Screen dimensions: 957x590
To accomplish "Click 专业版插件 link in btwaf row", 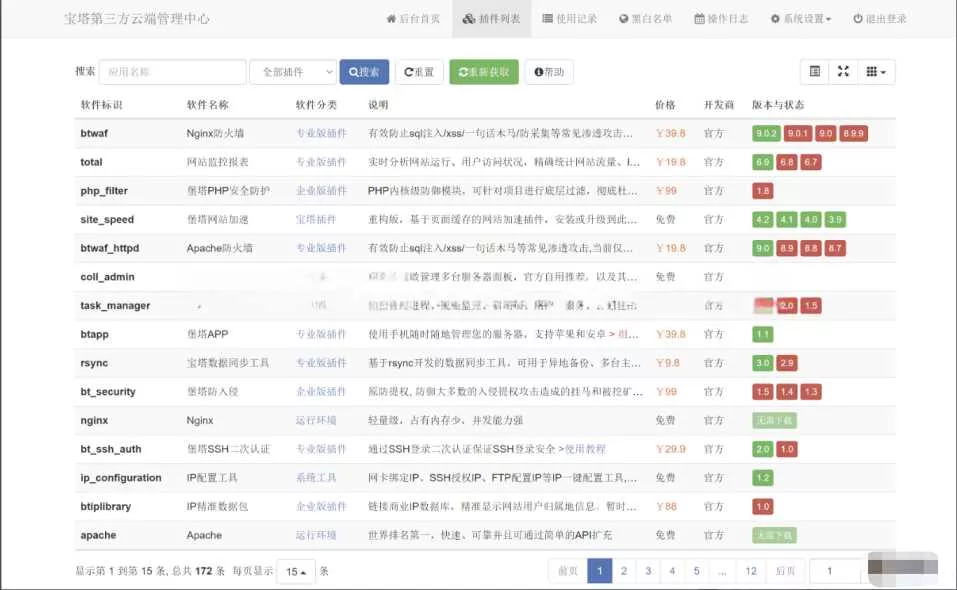I will [321, 133].
